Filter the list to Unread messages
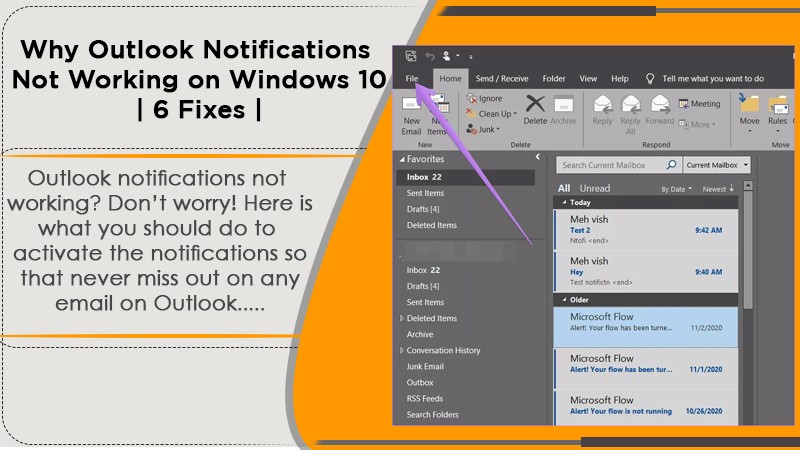Viewport: 800px width, 450px height. tap(594, 188)
